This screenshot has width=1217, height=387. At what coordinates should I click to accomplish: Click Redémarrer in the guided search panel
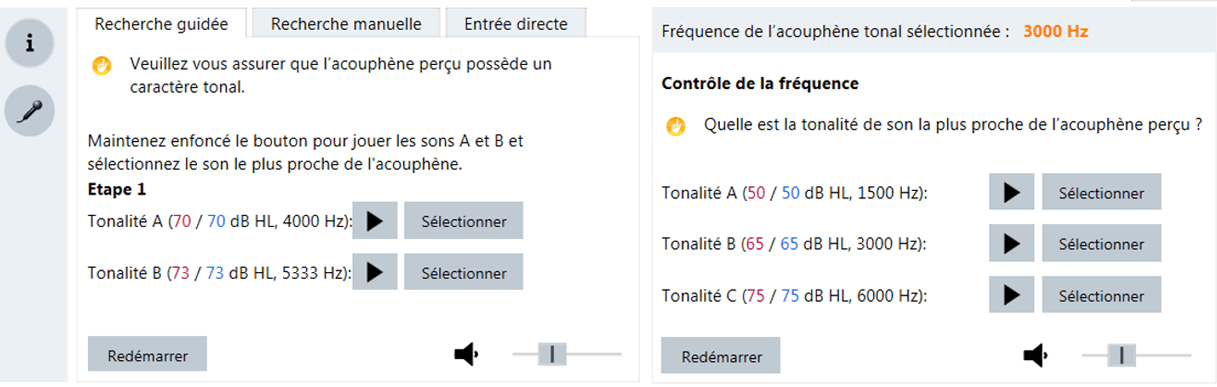click(x=148, y=354)
